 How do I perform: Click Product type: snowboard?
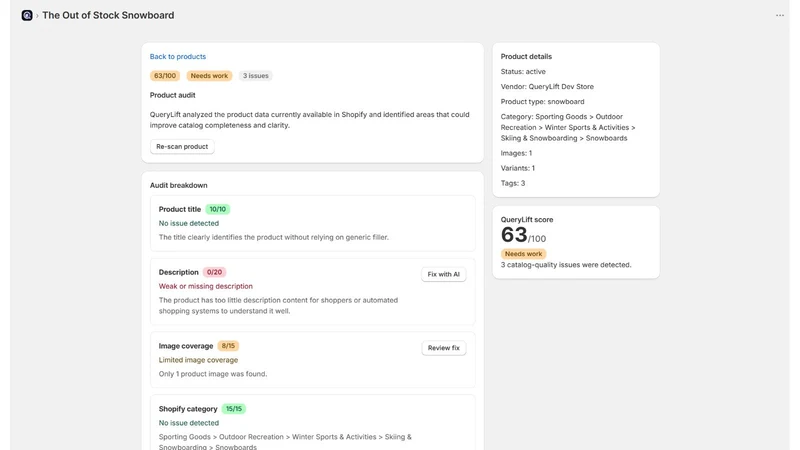(x=542, y=102)
